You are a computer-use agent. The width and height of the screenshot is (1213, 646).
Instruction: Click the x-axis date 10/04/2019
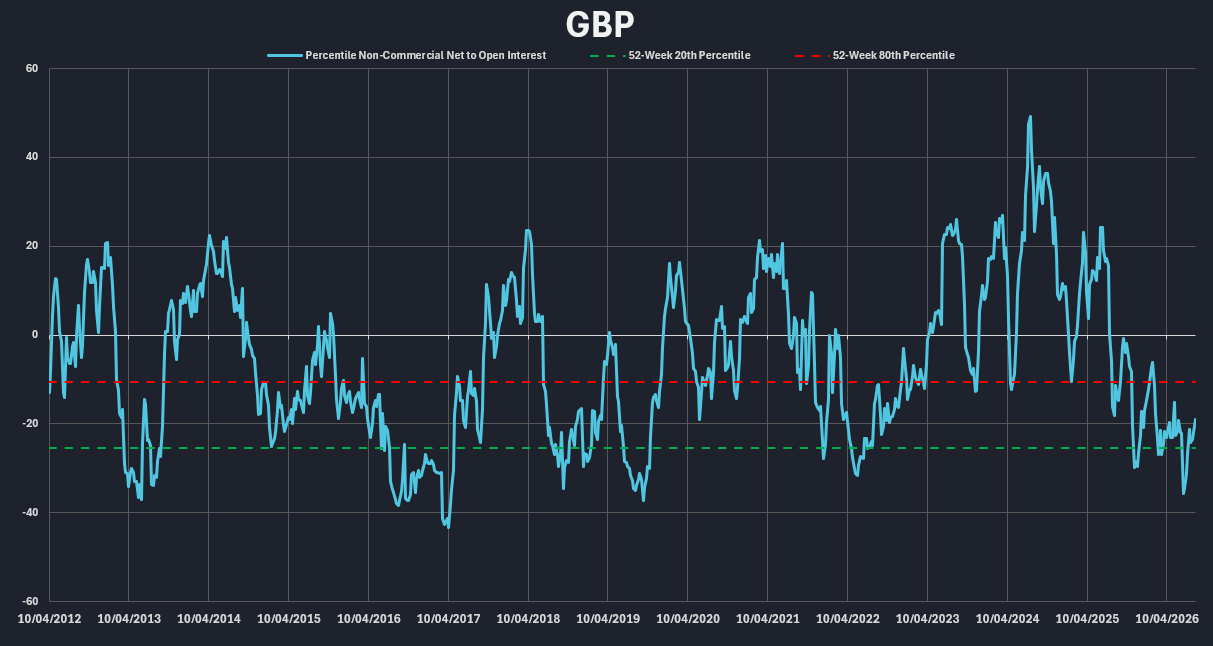[608, 619]
